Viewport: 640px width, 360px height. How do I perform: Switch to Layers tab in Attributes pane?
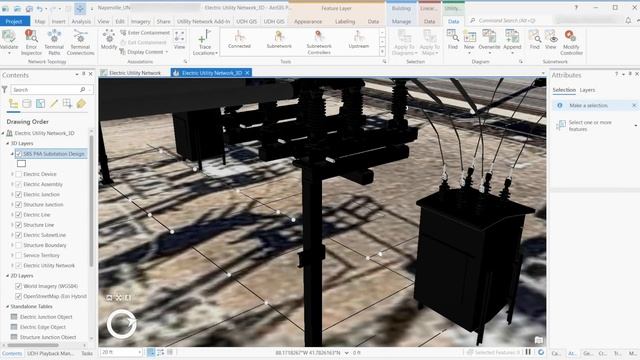(587, 90)
